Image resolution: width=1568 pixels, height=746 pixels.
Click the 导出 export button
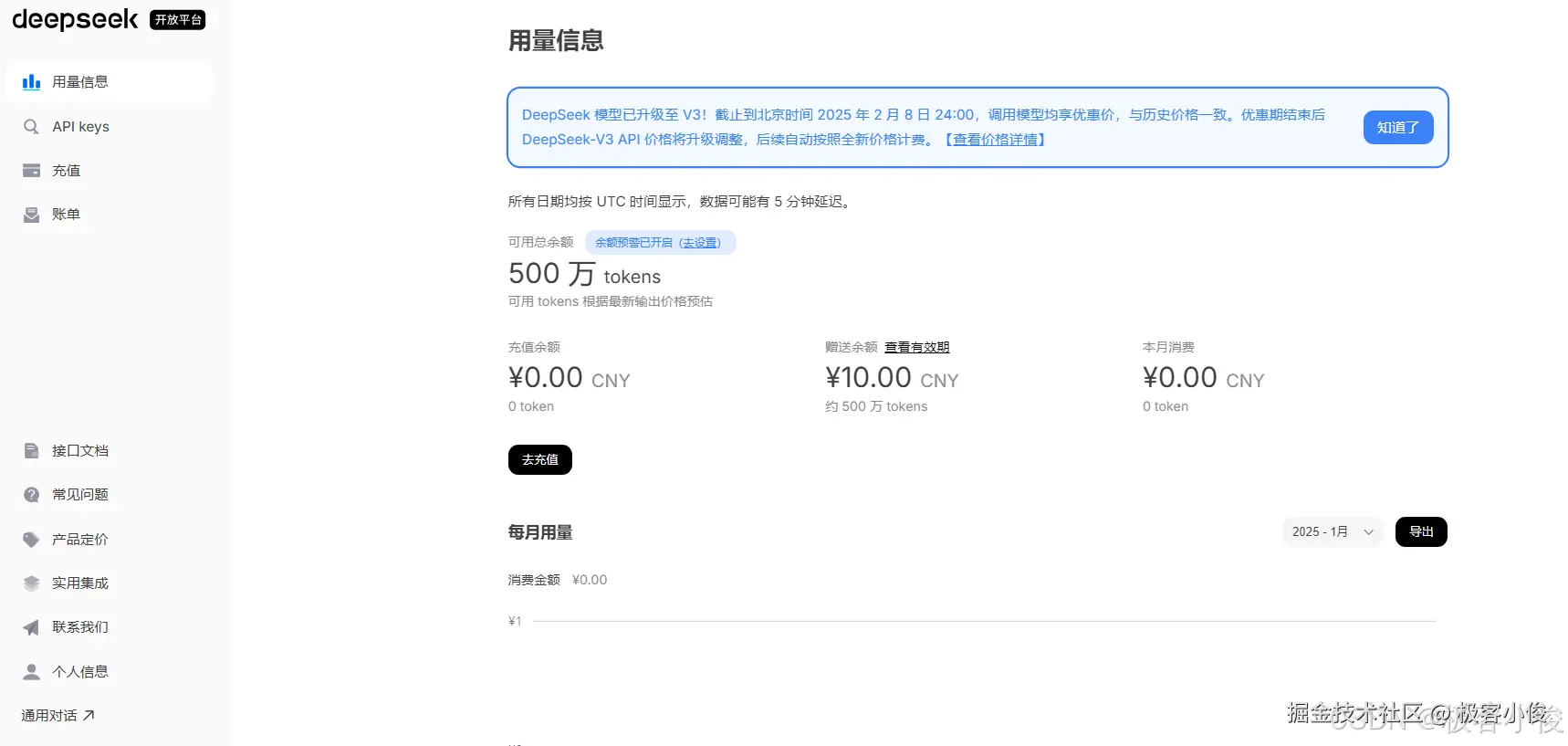point(1421,532)
